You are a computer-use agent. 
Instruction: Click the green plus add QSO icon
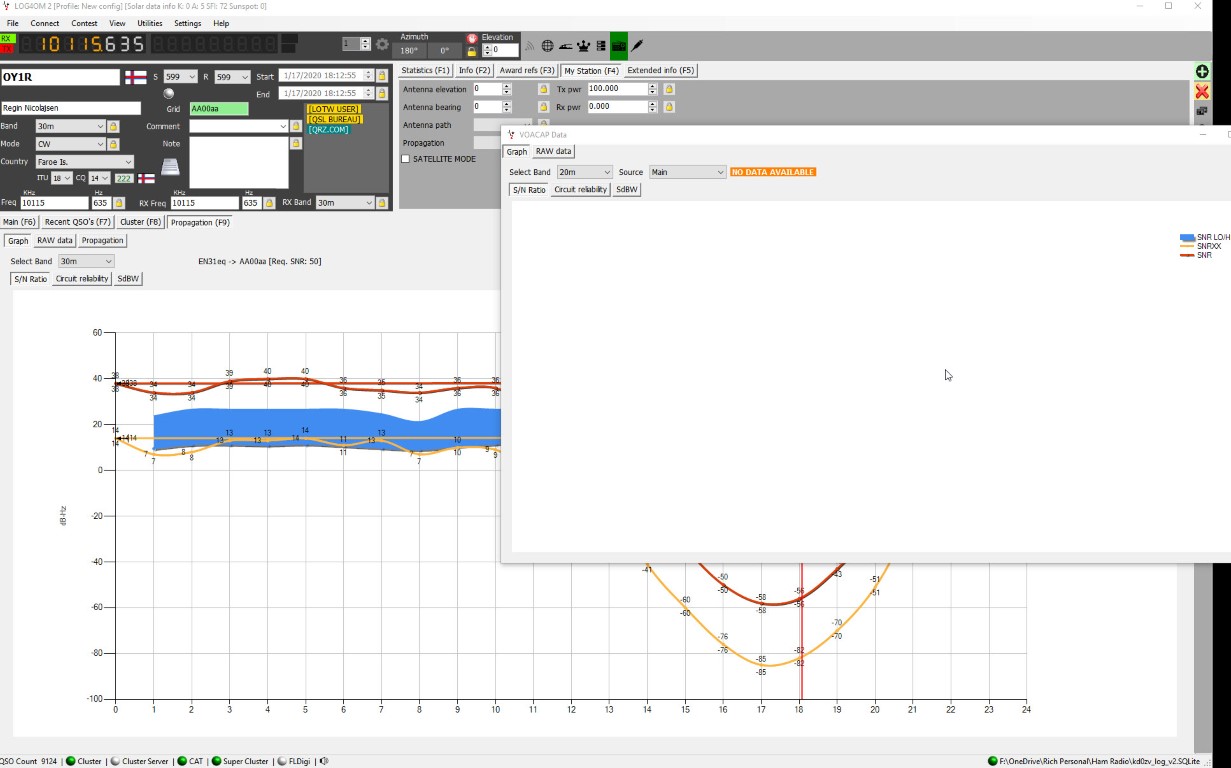click(x=1202, y=72)
